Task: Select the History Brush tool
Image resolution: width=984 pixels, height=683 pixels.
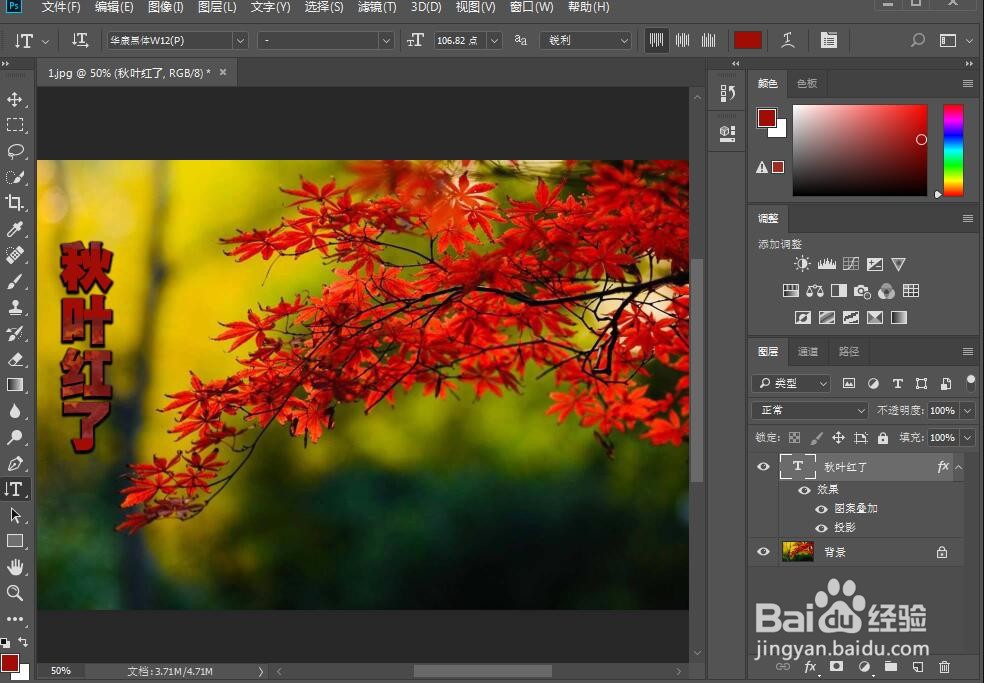Action: pyautogui.click(x=14, y=333)
